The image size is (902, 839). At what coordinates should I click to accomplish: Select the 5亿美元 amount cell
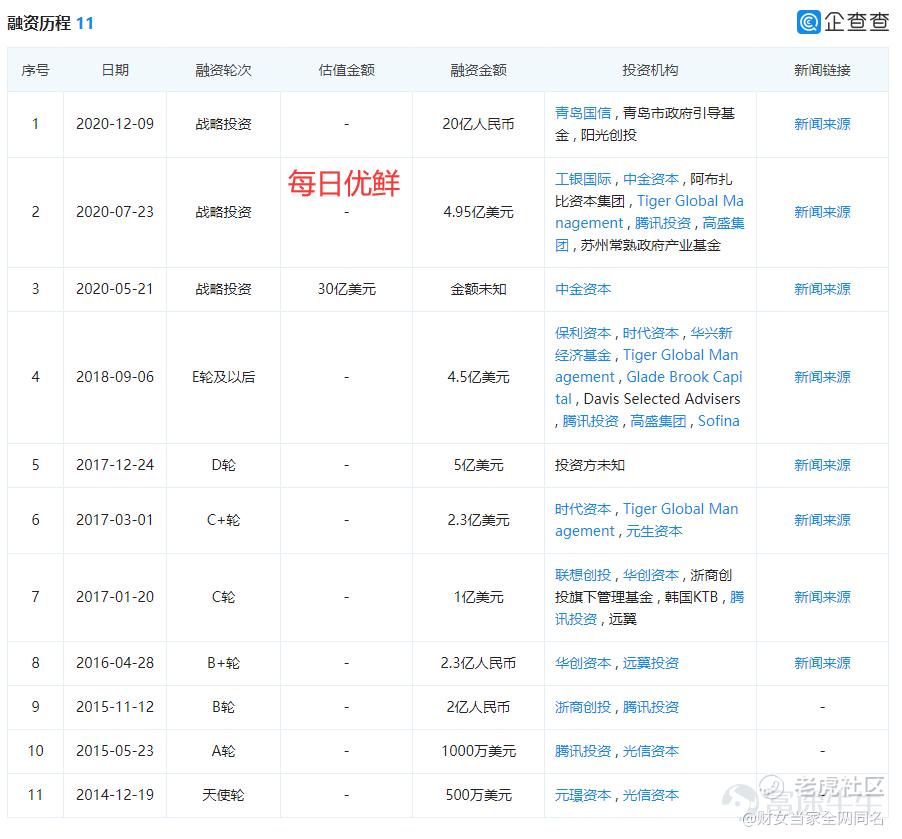(478, 466)
